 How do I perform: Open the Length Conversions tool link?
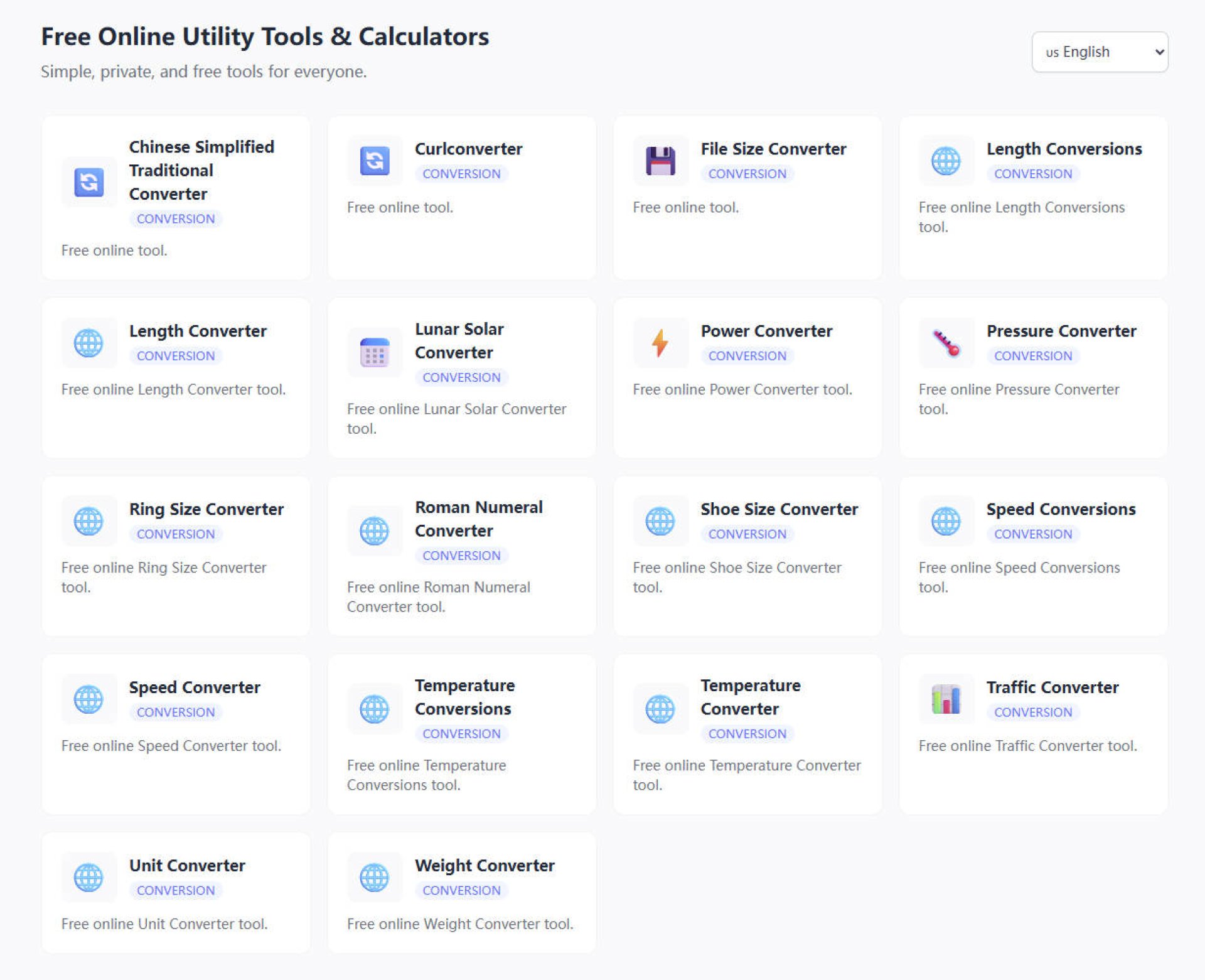point(1063,149)
